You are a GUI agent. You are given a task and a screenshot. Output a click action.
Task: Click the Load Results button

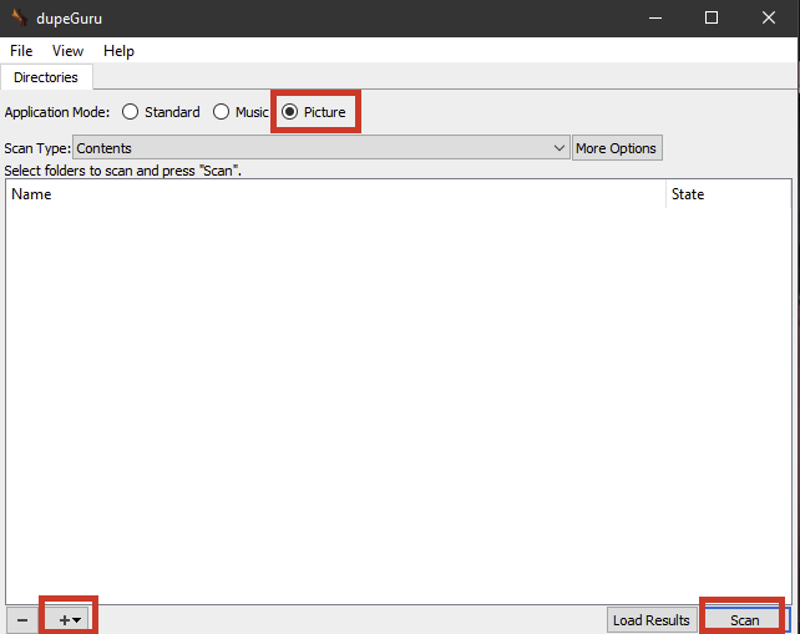(x=652, y=620)
